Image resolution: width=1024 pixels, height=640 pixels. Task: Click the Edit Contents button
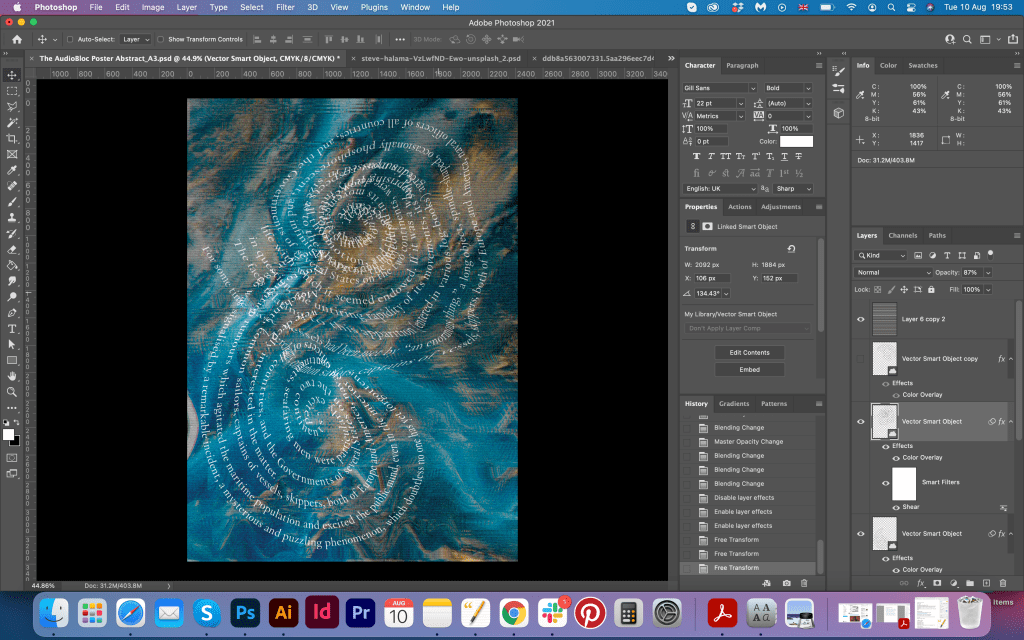(x=749, y=352)
